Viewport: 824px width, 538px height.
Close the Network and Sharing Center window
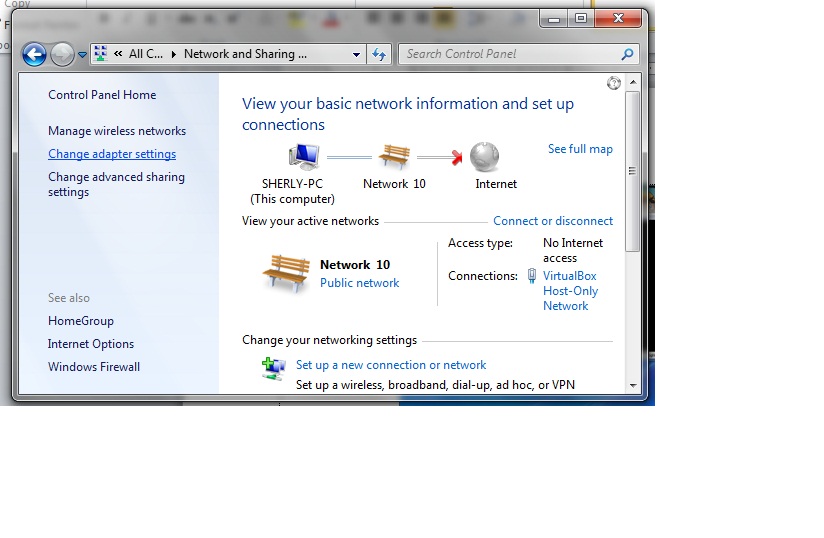coord(618,19)
